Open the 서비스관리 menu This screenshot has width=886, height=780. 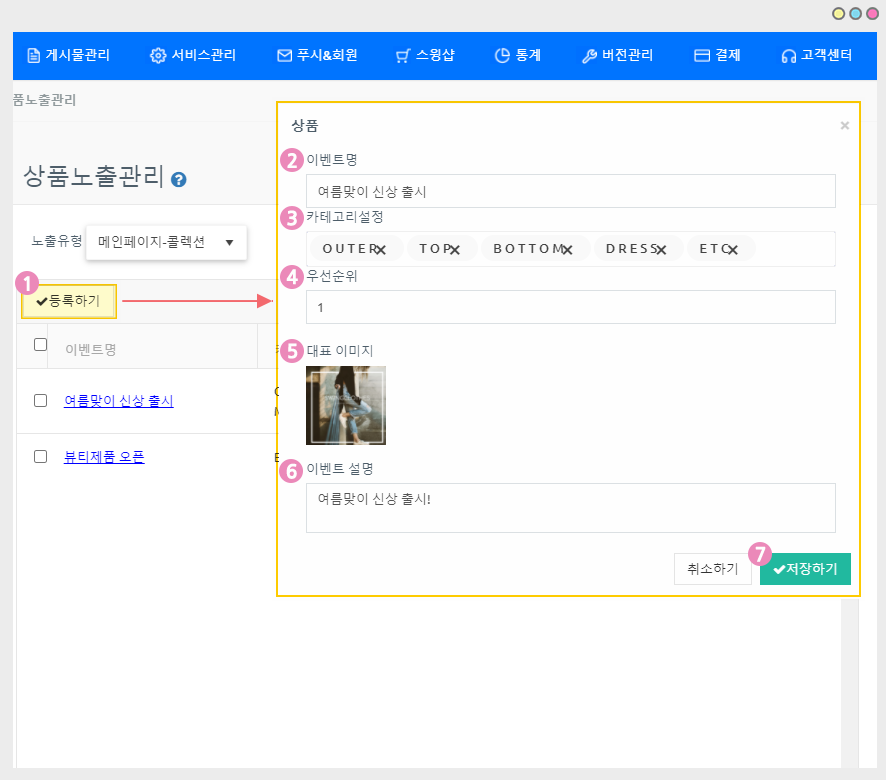[x=193, y=56]
